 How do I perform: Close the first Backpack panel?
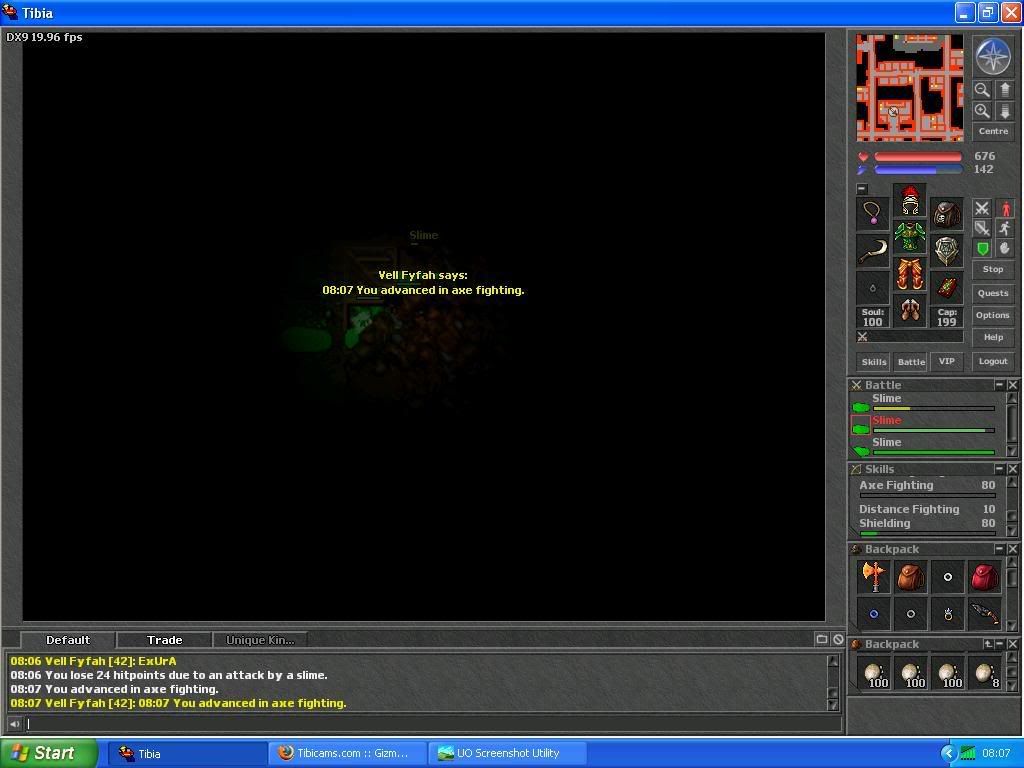pyautogui.click(x=1012, y=549)
